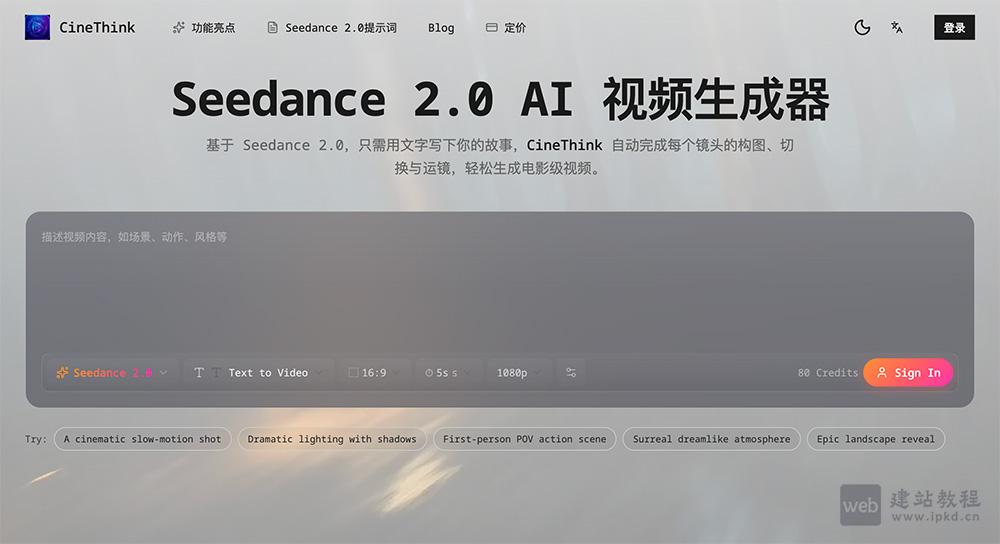Try 'A cinematic slow-motion shot' prompt
1000x544 pixels.
coord(142,439)
